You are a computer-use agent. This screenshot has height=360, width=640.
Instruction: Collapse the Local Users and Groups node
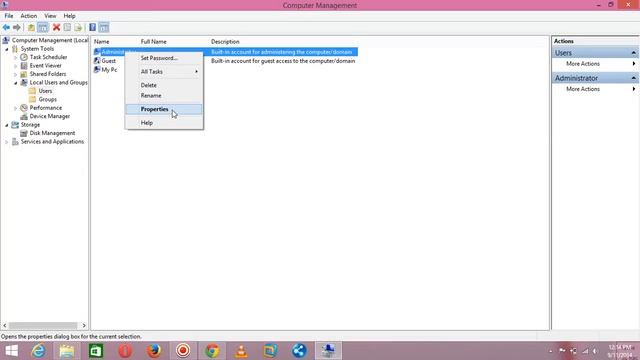tap(16, 83)
